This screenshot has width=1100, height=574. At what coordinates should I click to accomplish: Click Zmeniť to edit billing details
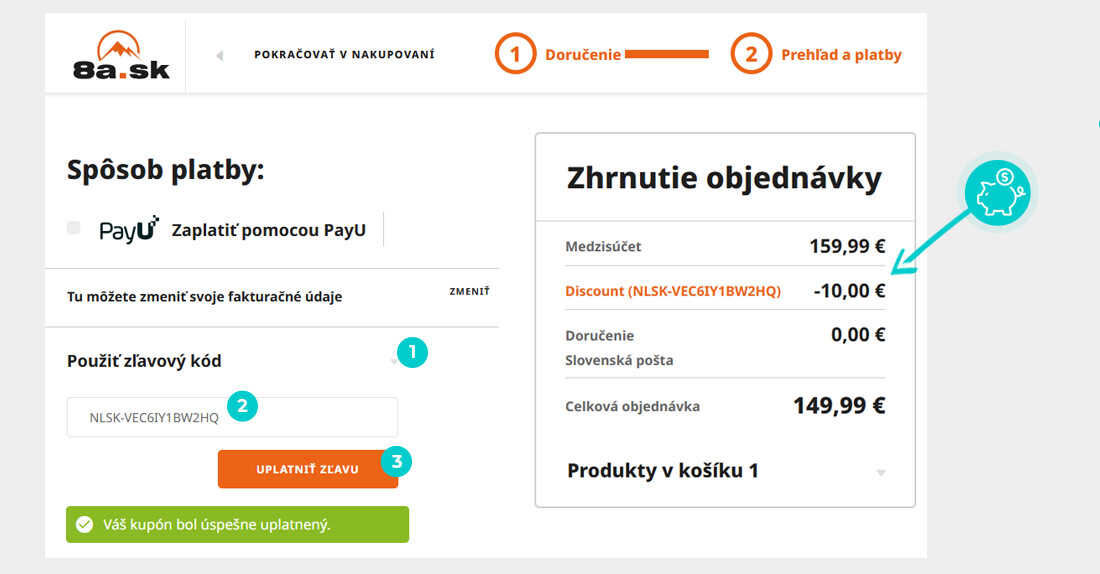pos(469,291)
